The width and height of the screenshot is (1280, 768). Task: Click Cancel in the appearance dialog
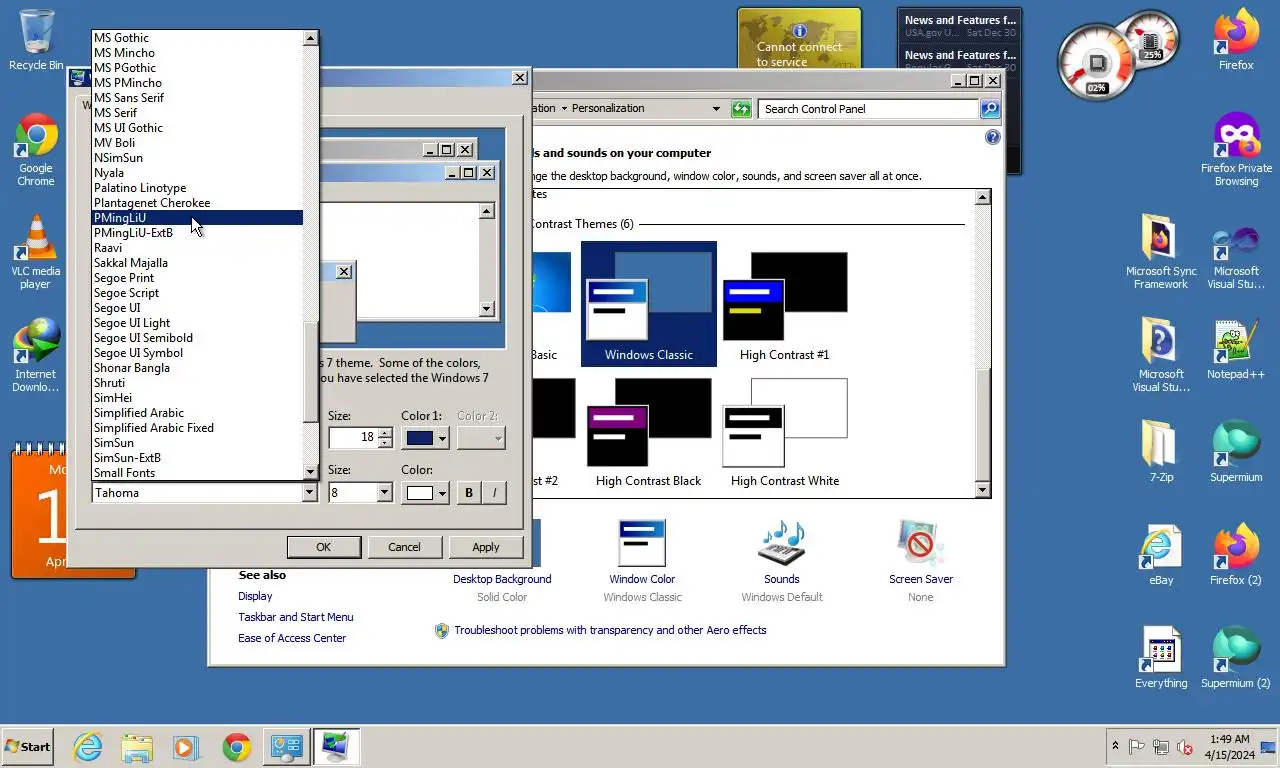(404, 547)
